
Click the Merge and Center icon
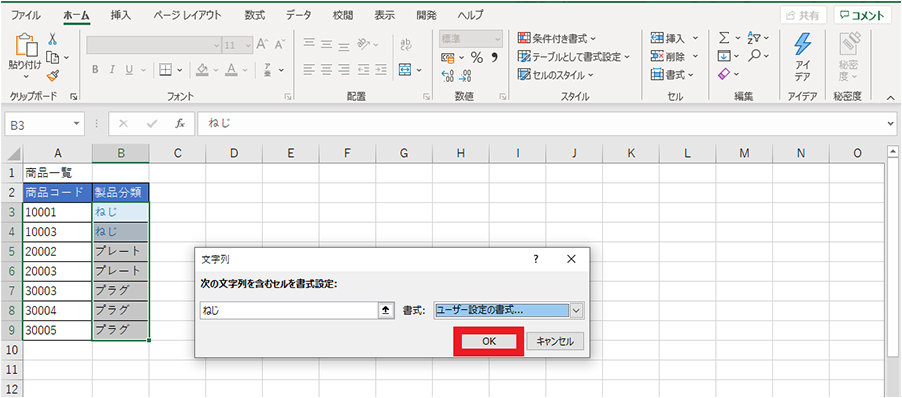pos(405,70)
